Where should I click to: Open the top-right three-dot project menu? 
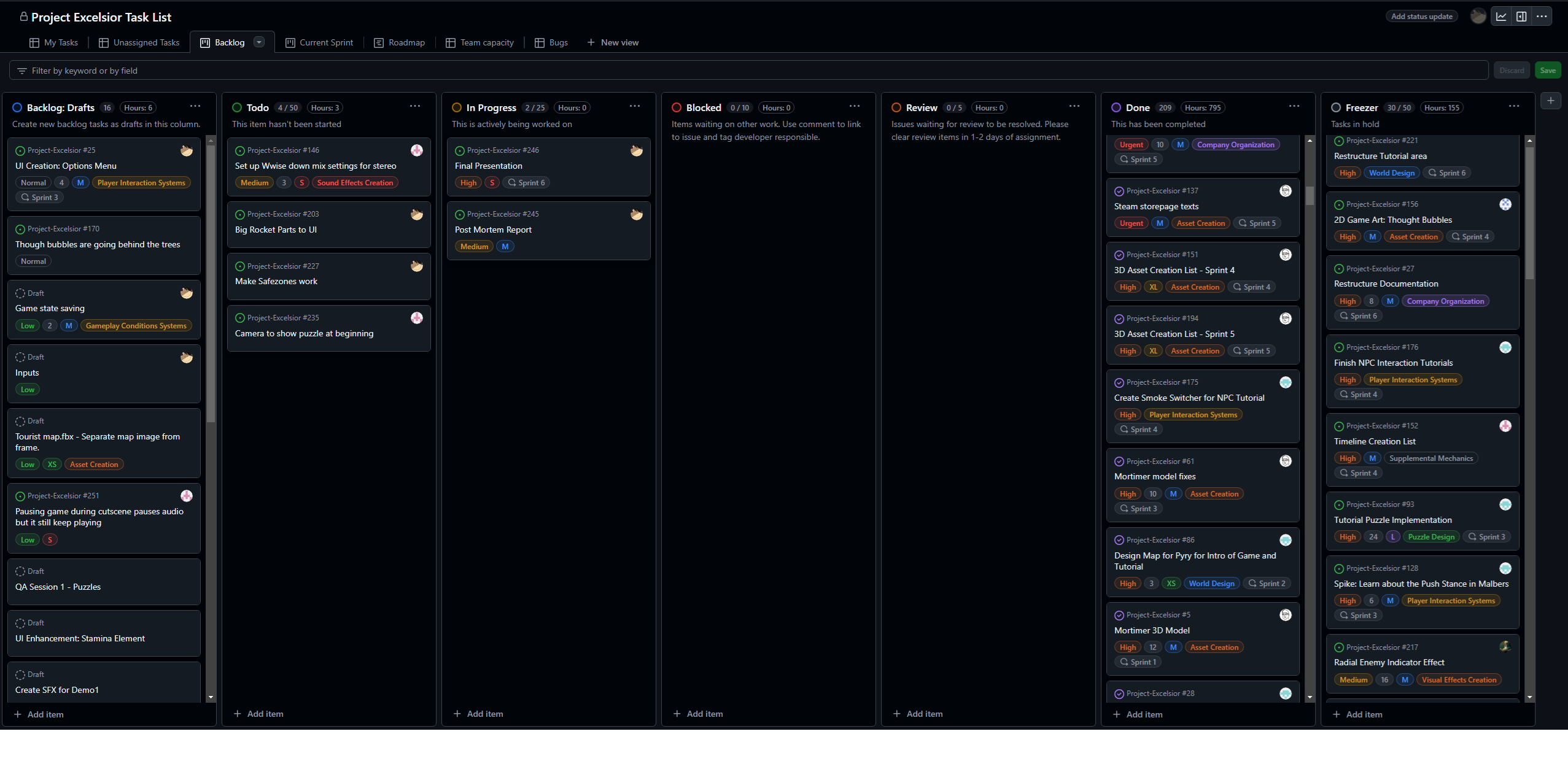pos(1542,17)
